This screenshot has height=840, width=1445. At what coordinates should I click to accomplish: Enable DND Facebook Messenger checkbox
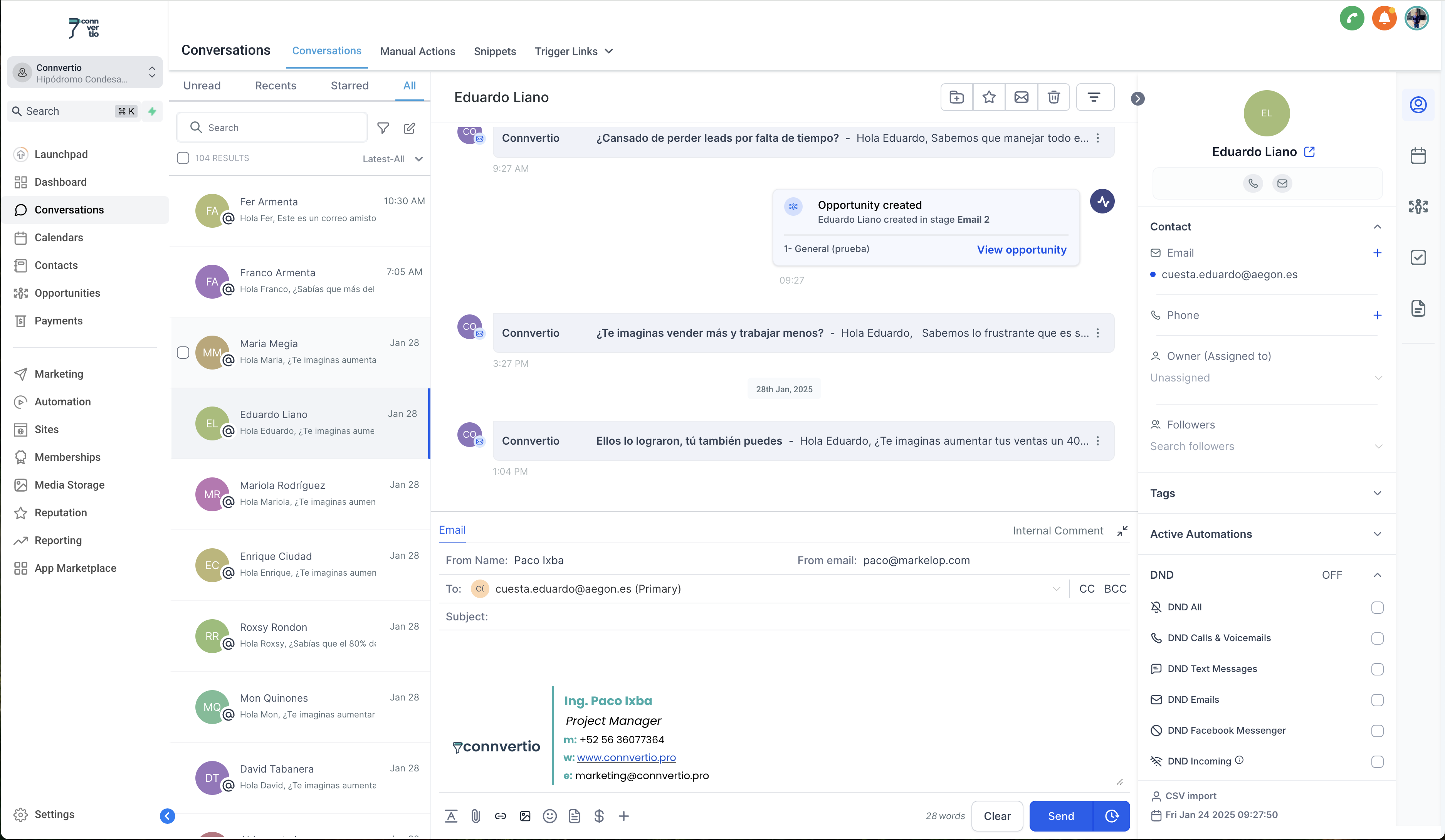click(1377, 731)
